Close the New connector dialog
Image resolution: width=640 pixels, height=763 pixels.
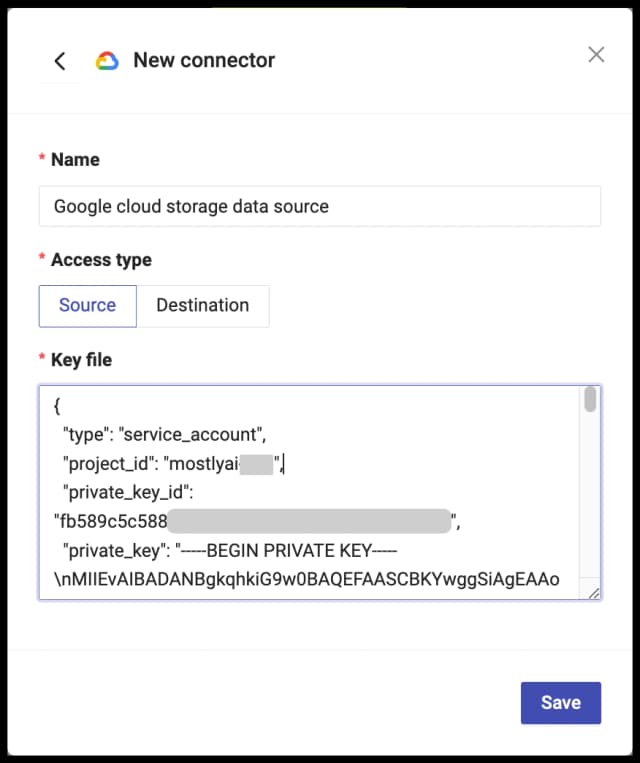[596, 54]
